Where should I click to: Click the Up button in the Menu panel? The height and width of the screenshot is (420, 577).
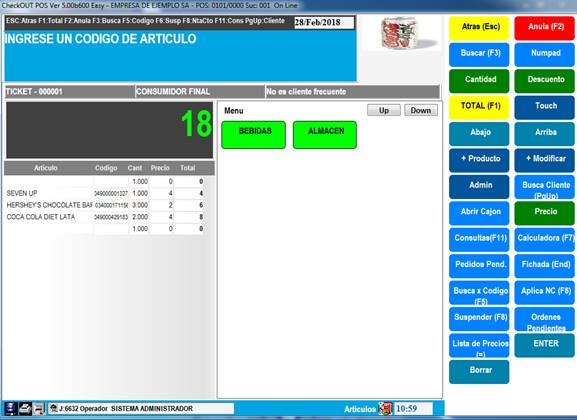[x=384, y=110]
